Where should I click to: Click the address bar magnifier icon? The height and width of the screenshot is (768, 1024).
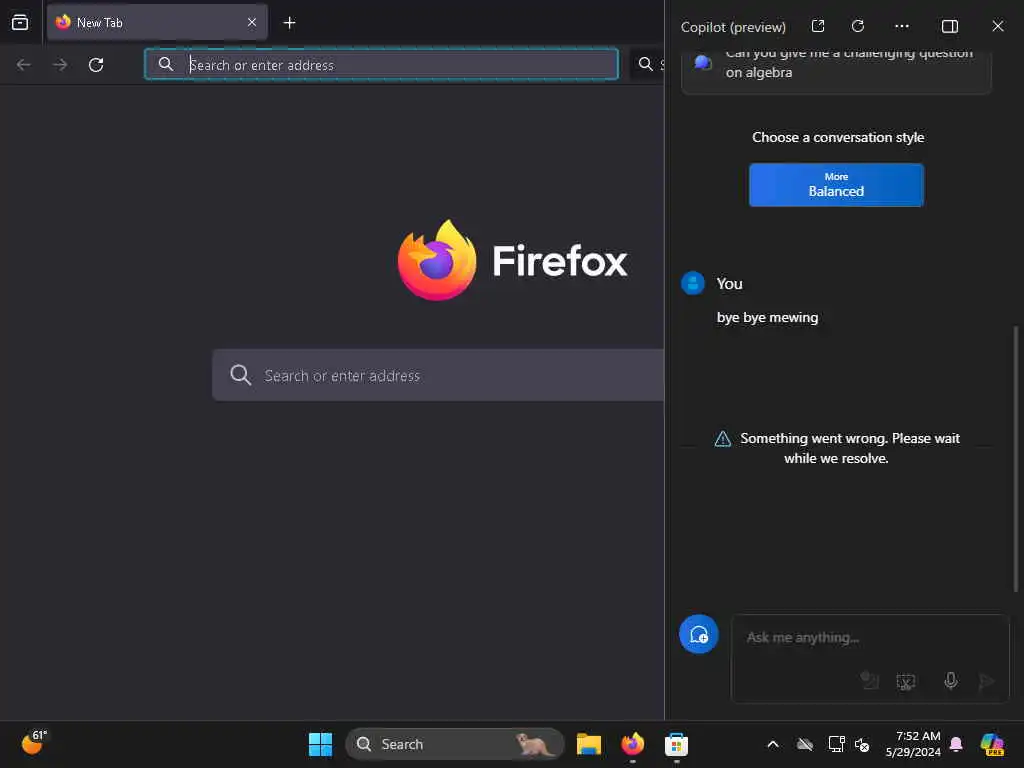pyautogui.click(x=166, y=64)
